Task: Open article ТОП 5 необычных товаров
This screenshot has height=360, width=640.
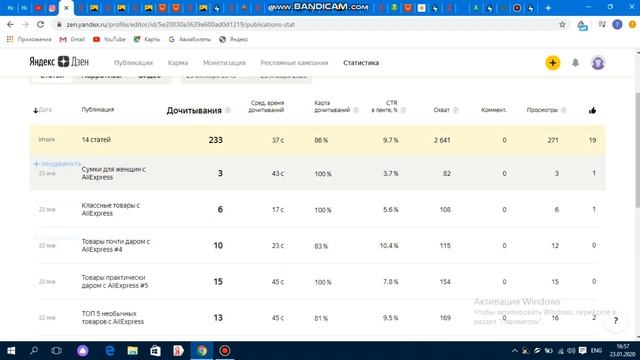Action: [113, 318]
